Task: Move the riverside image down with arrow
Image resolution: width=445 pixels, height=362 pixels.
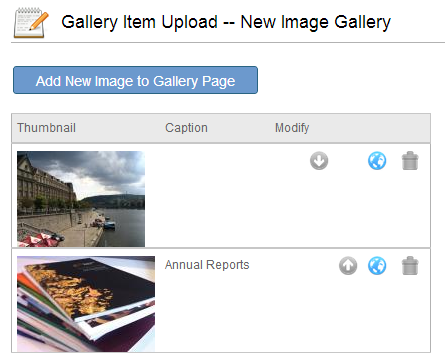Action: [x=319, y=161]
